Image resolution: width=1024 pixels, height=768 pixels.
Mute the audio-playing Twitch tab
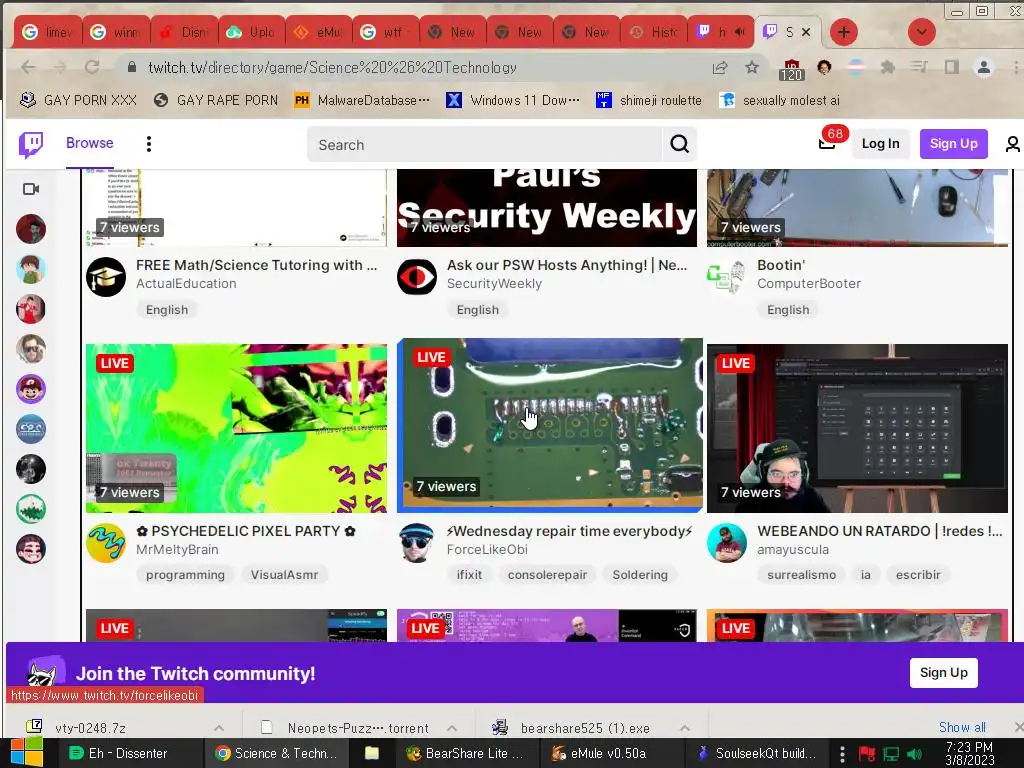click(739, 32)
